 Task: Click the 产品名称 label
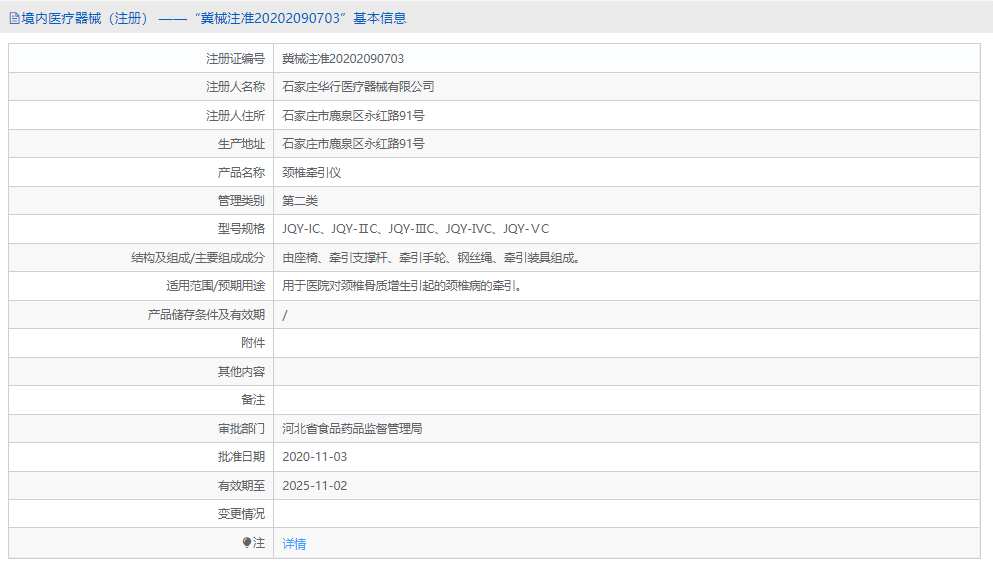pos(241,173)
